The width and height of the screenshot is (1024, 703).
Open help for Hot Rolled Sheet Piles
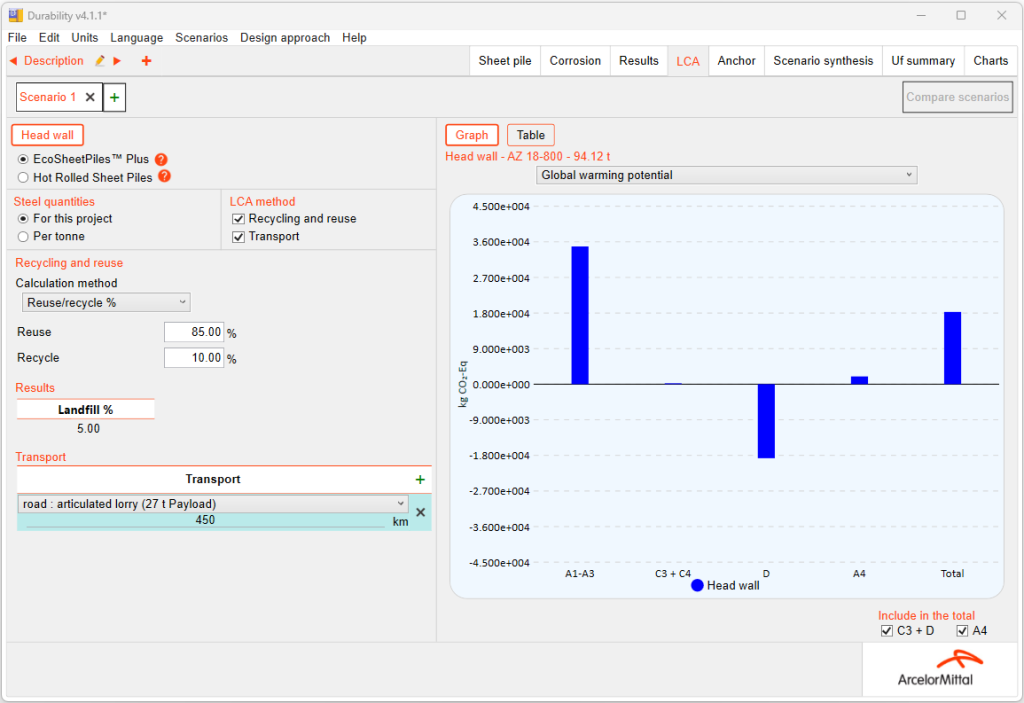(x=165, y=176)
